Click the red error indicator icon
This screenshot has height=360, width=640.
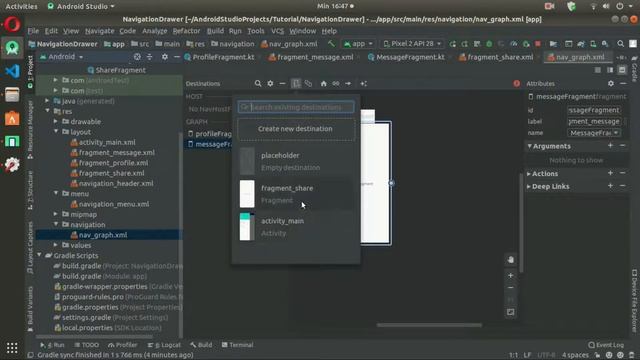point(517,83)
